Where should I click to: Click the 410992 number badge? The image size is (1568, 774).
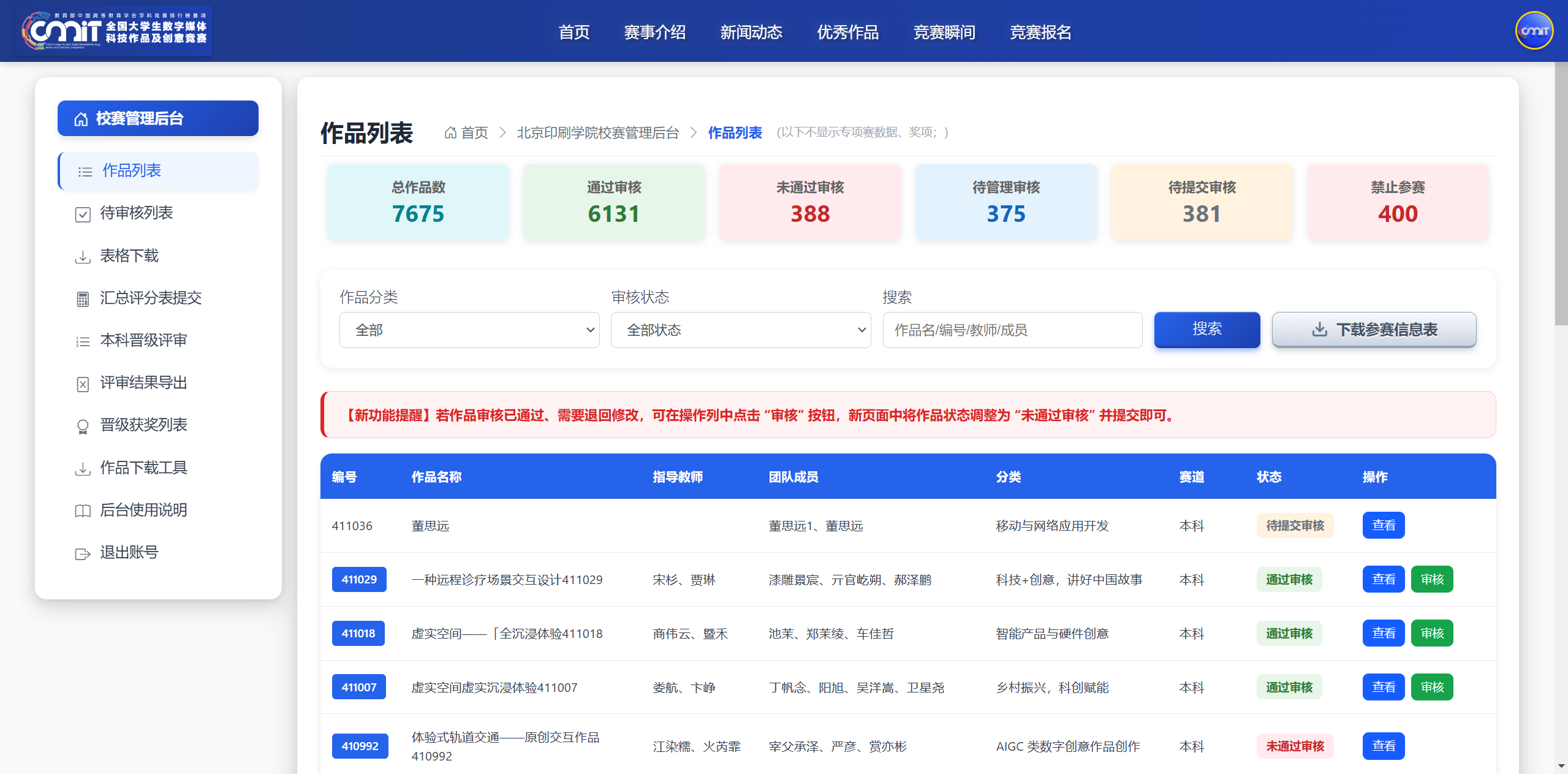pyautogui.click(x=360, y=746)
